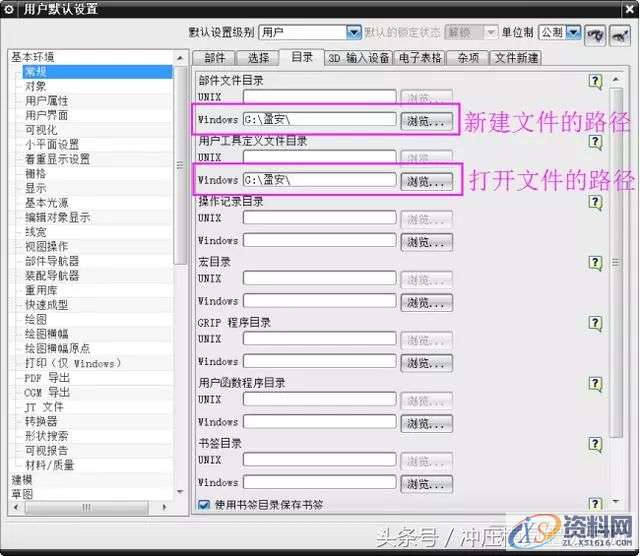The height and width of the screenshot is (556, 640).
Task: Collapse 基本环境 tree node
Action: tap(33, 57)
